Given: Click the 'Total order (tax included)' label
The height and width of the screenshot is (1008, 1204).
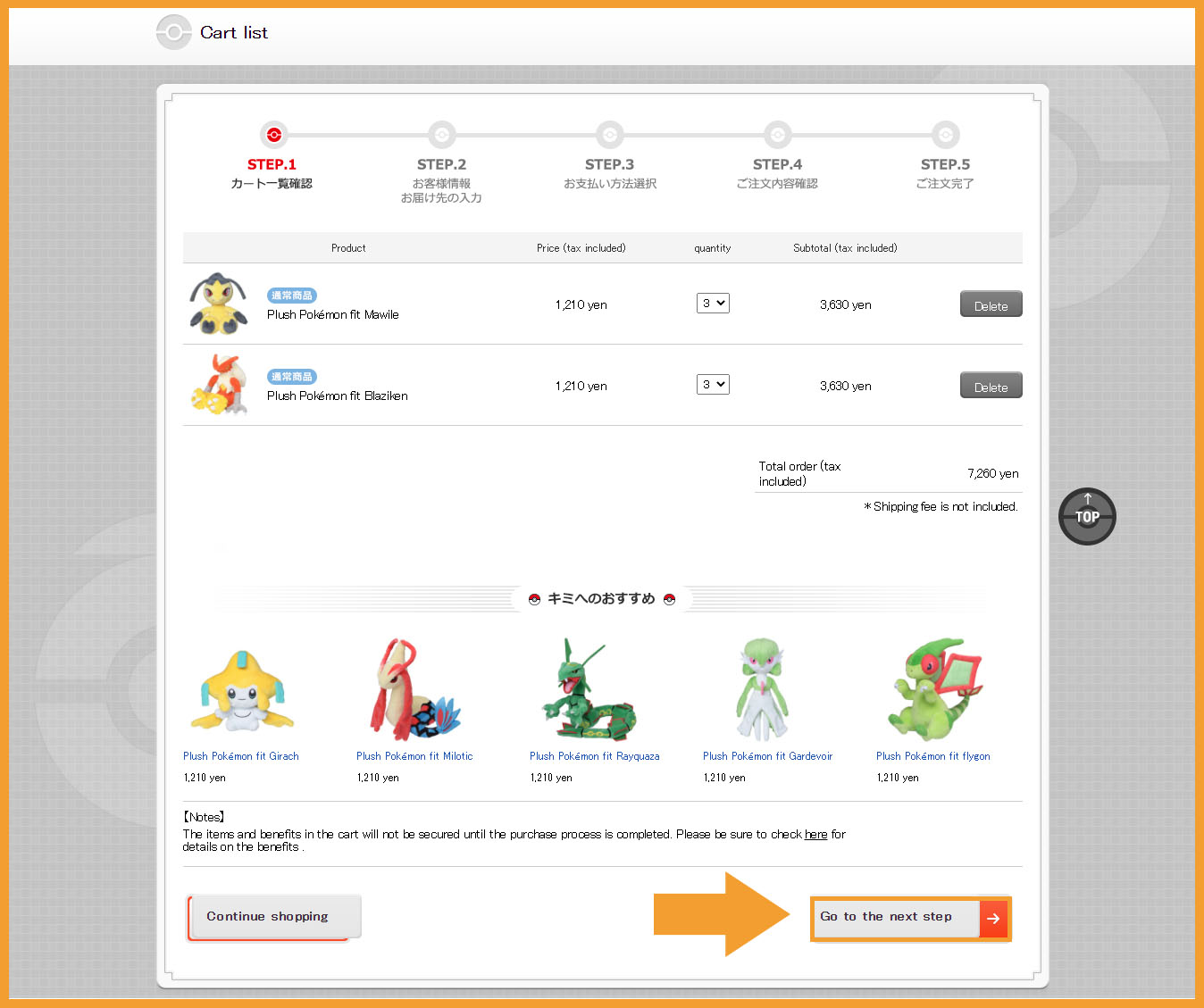Looking at the screenshot, I should tap(800, 473).
